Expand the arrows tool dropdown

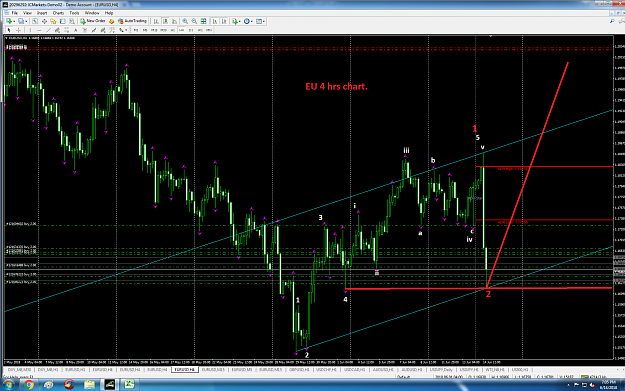tap(126, 30)
